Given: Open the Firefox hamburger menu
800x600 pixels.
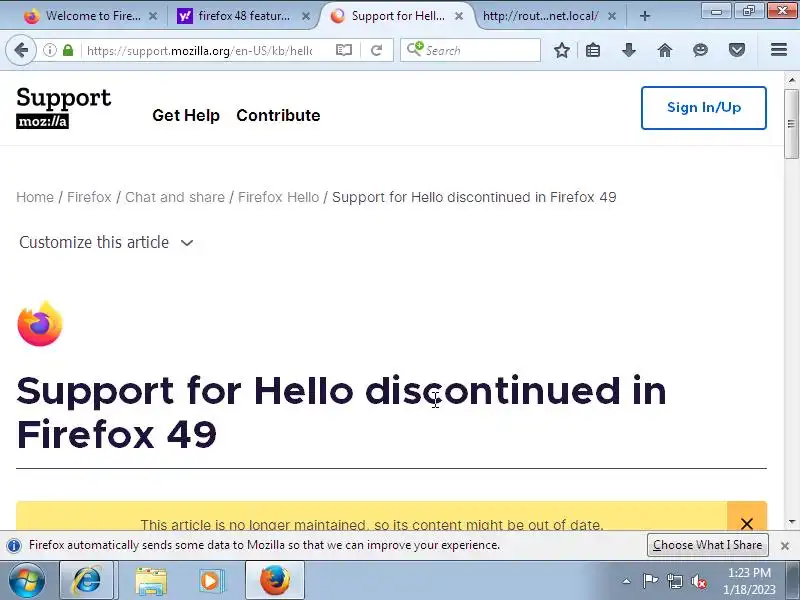Looking at the screenshot, I should tap(779, 50).
